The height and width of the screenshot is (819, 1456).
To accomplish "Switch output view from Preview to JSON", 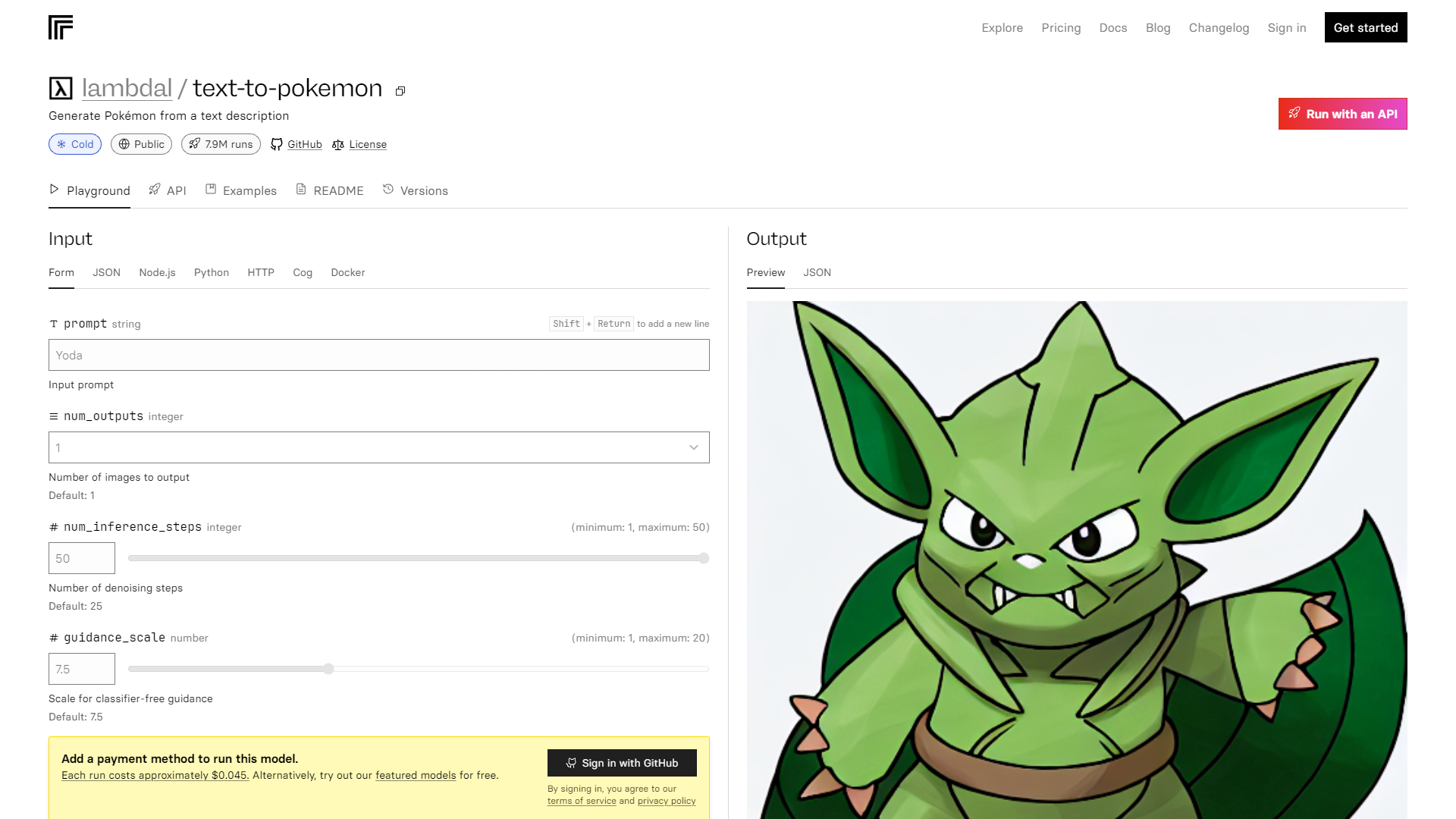I will click(817, 272).
